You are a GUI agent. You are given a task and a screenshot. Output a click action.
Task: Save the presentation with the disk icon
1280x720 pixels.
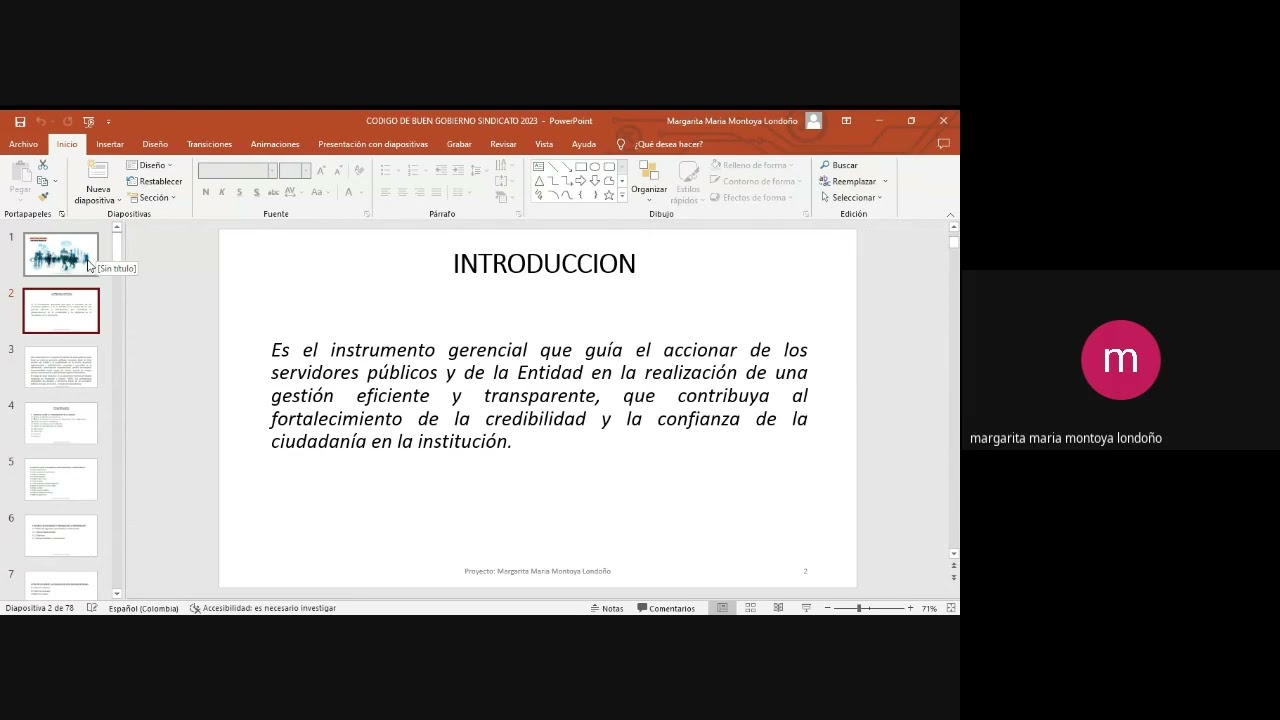point(20,121)
